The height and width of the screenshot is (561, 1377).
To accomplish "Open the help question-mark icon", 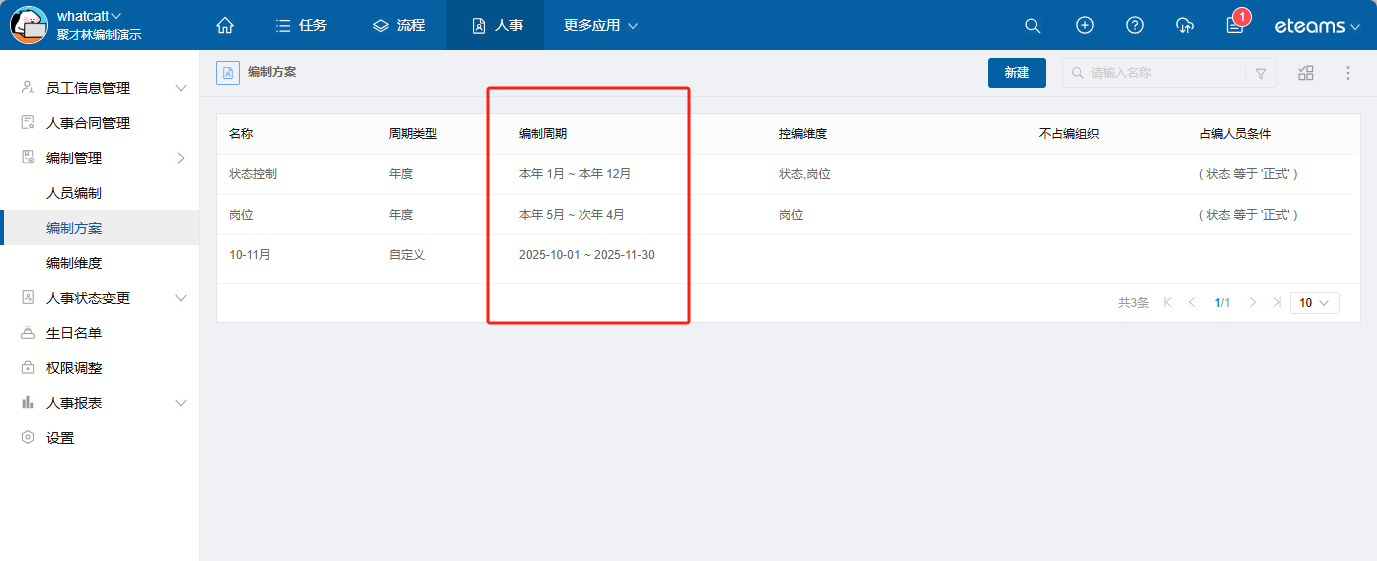I will [1135, 25].
